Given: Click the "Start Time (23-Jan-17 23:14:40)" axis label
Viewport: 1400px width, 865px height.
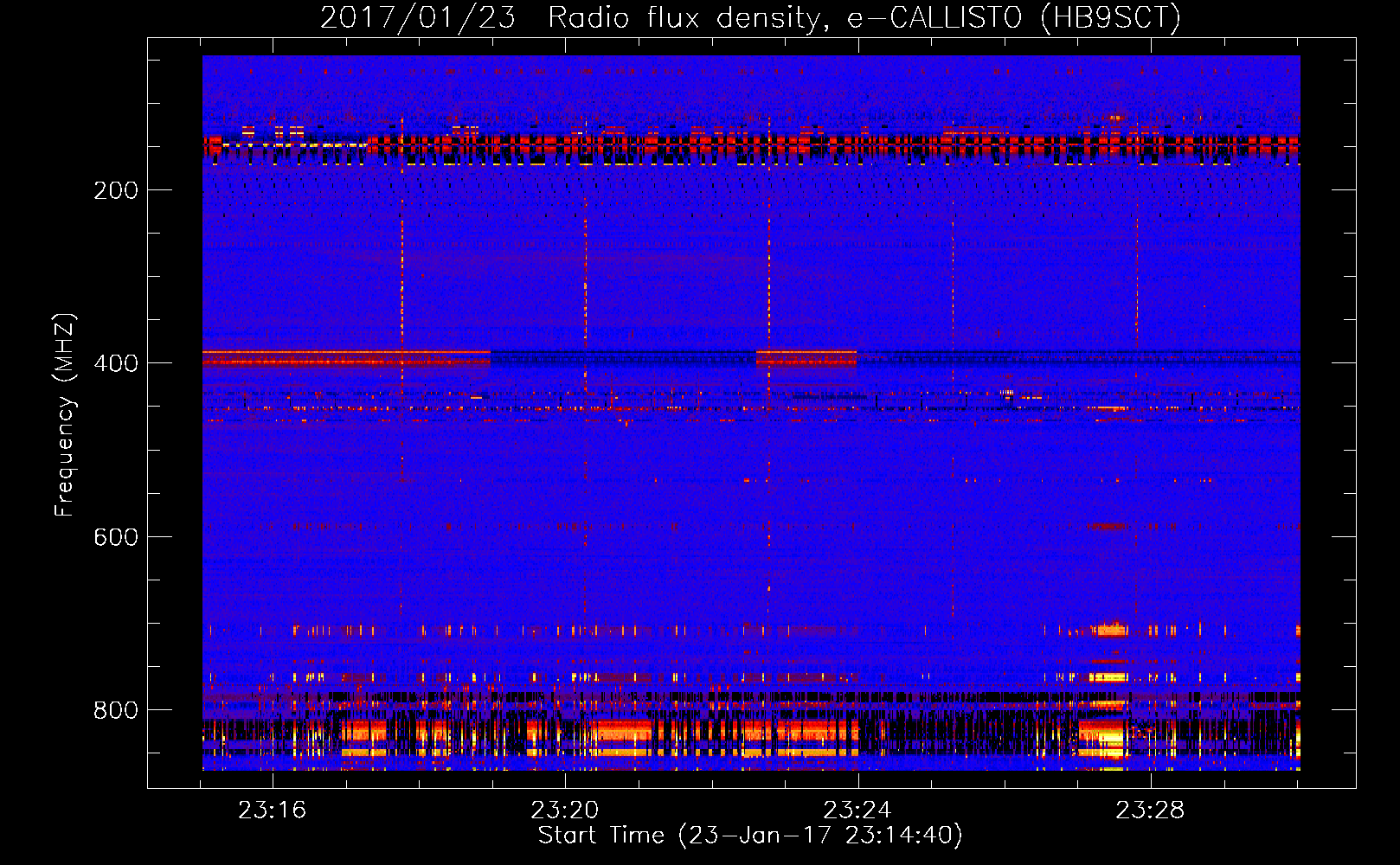Looking at the screenshot, I should coord(750,836).
